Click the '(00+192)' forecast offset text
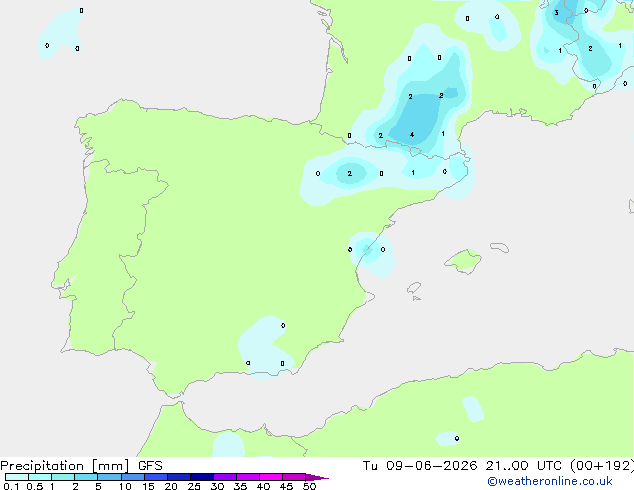634x490 pixels. click(x=602, y=466)
